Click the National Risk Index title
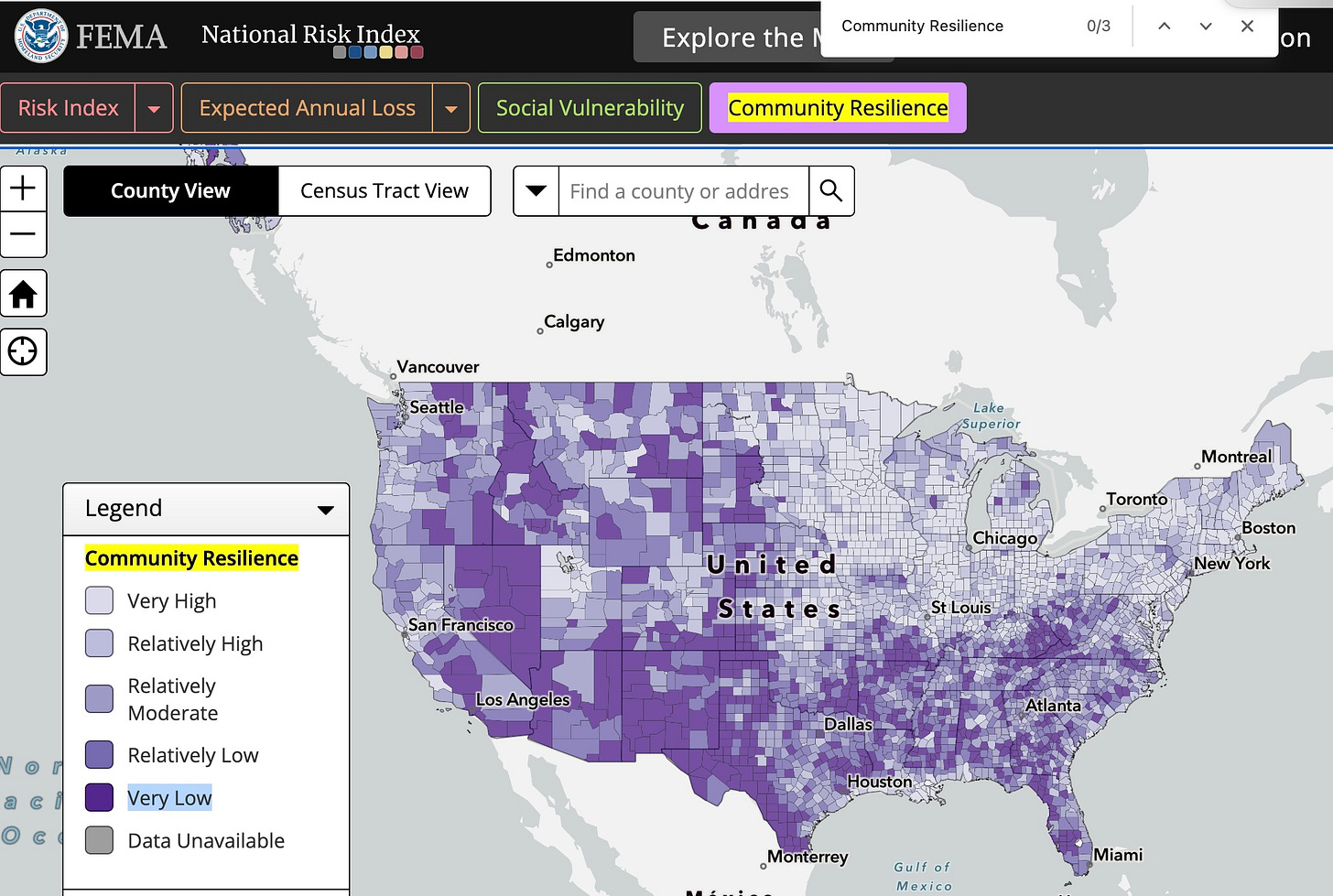Image resolution: width=1333 pixels, height=896 pixels. coord(310,34)
